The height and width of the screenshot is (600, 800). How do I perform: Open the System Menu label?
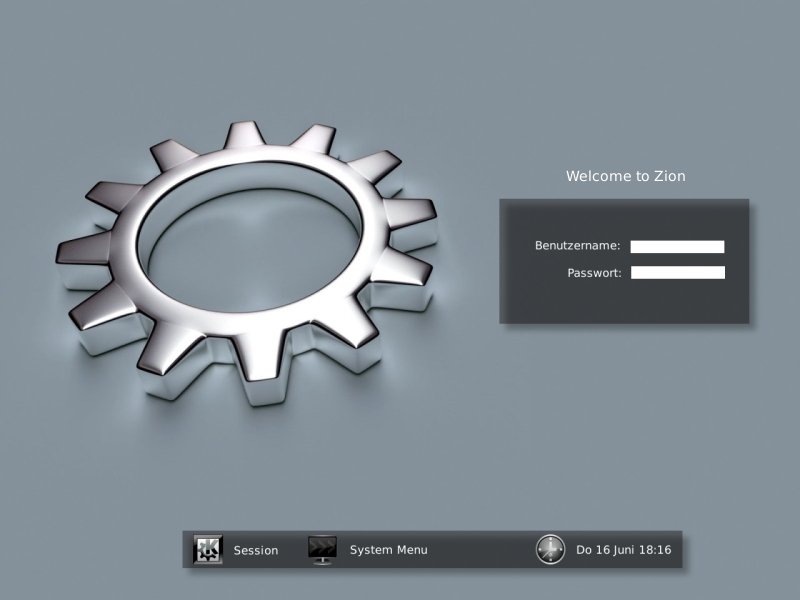(x=389, y=550)
